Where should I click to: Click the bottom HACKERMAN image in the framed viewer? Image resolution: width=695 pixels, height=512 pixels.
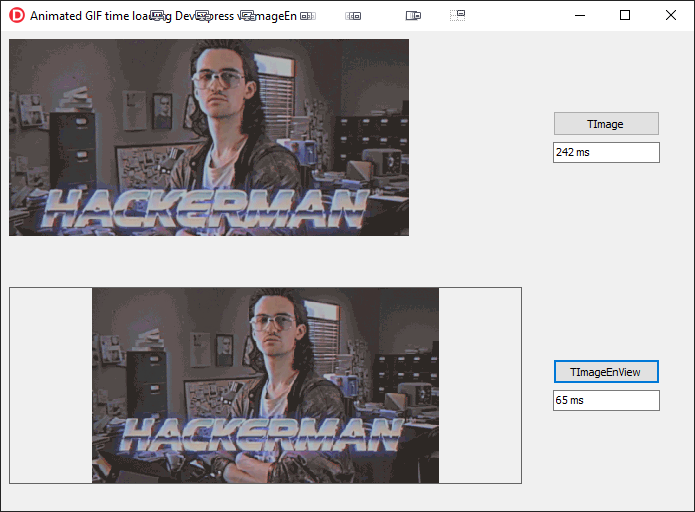click(x=266, y=385)
